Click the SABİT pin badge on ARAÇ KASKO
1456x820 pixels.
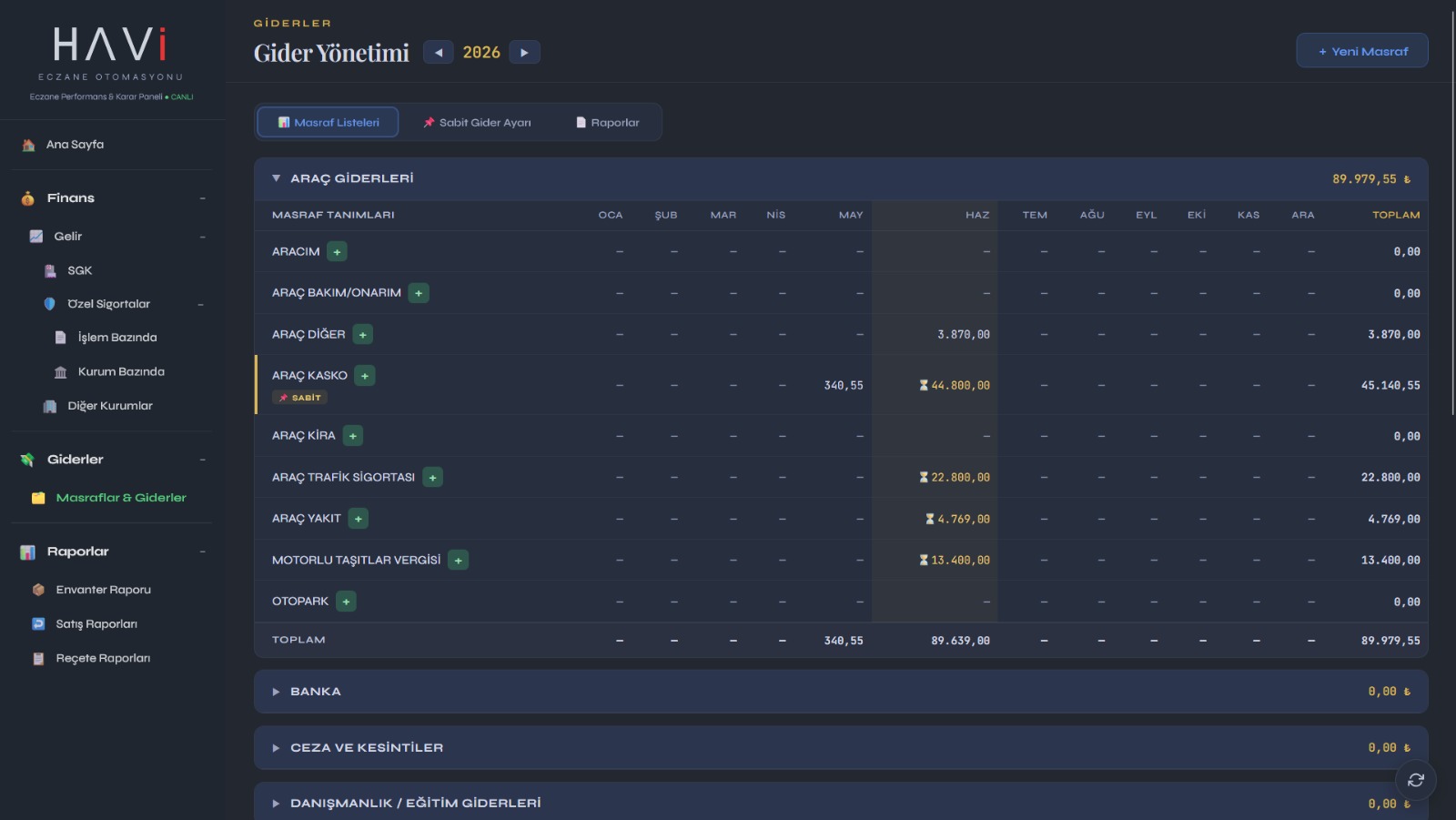pyautogui.click(x=299, y=398)
